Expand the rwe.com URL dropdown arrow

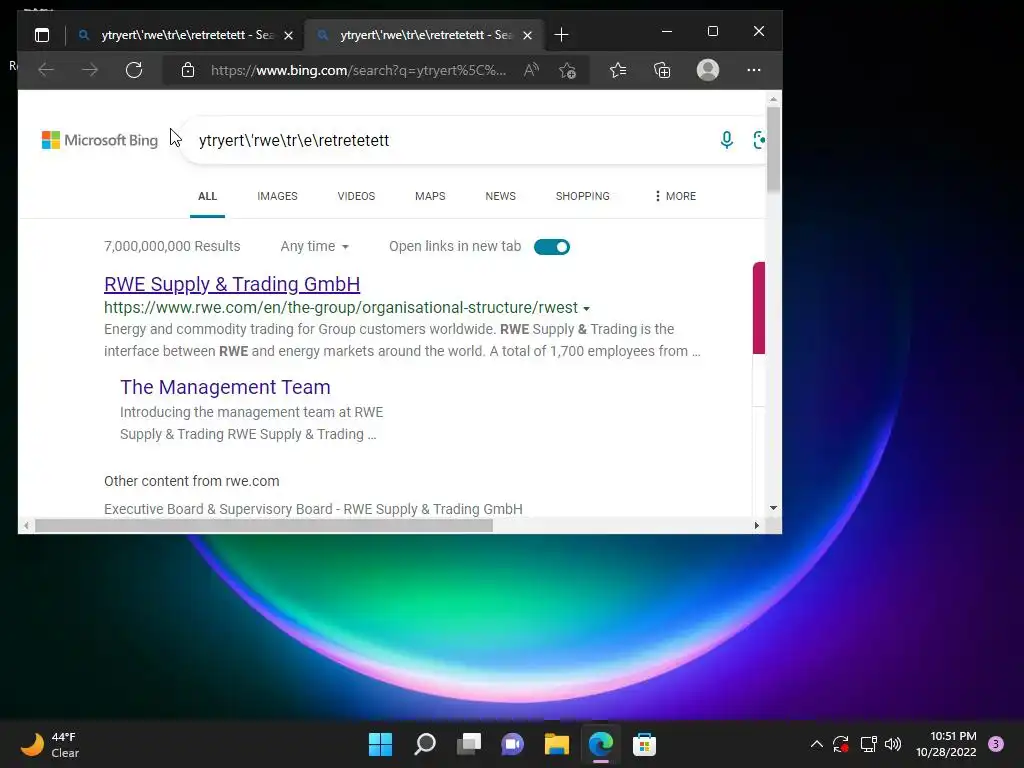click(586, 308)
